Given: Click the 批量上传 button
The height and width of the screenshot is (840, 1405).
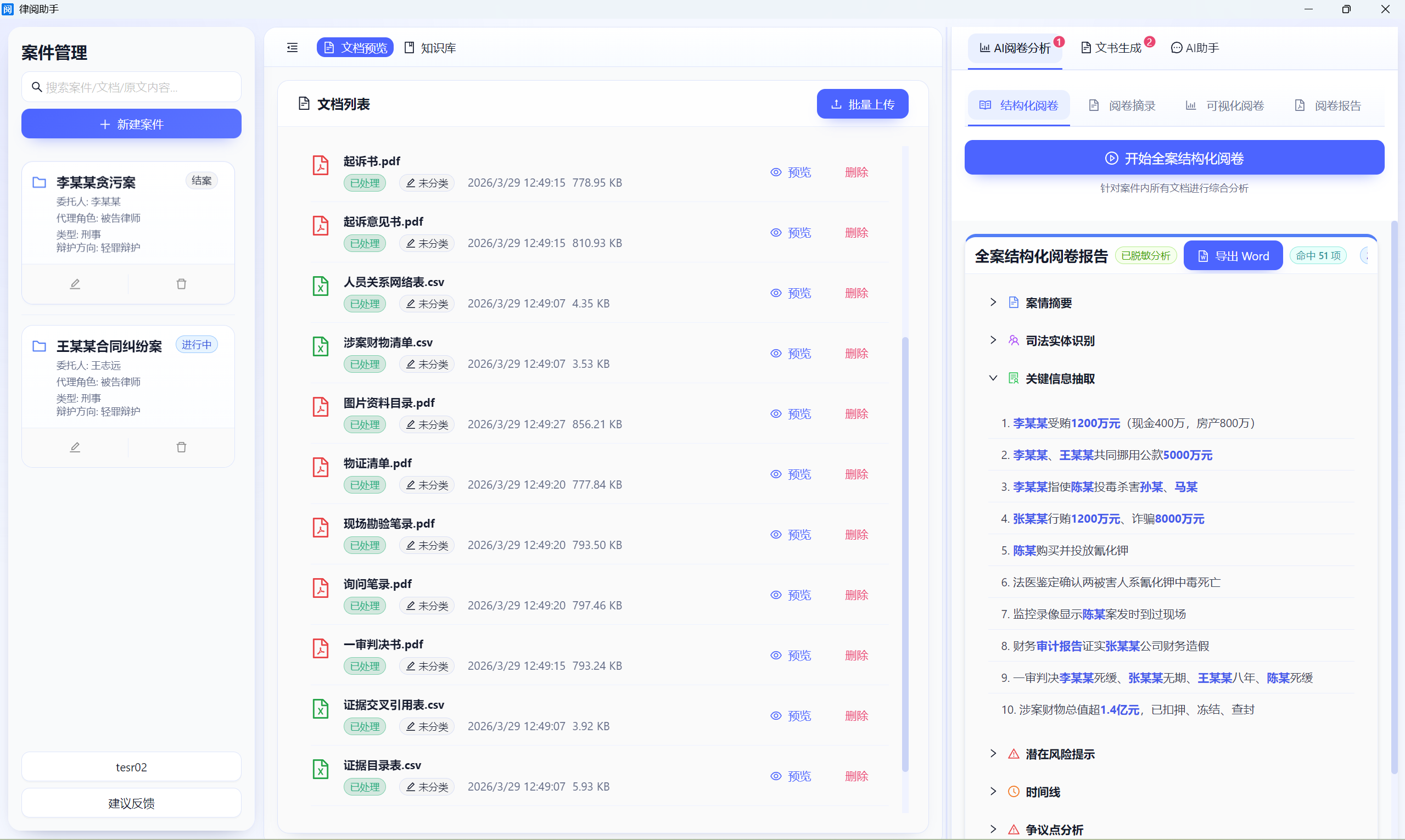Looking at the screenshot, I should point(862,104).
